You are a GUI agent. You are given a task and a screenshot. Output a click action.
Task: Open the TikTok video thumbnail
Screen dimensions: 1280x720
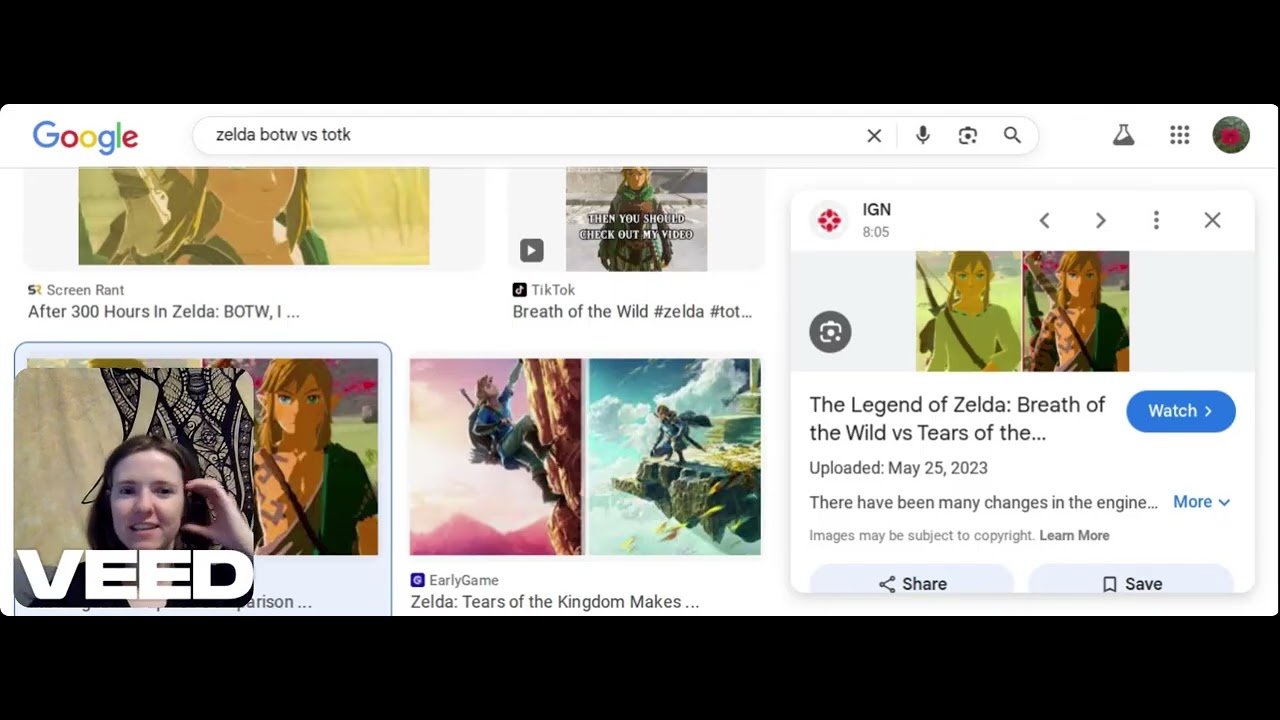pyautogui.click(x=636, y=219)
